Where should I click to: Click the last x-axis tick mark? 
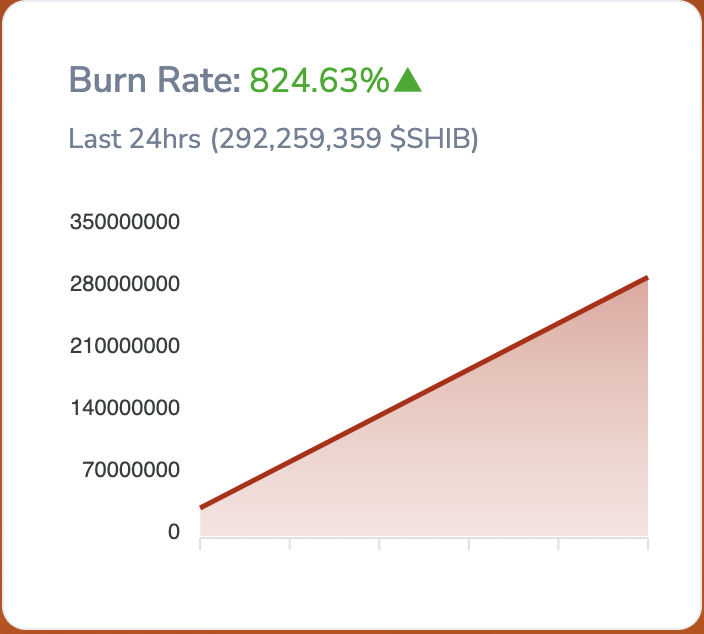(648, 543)
